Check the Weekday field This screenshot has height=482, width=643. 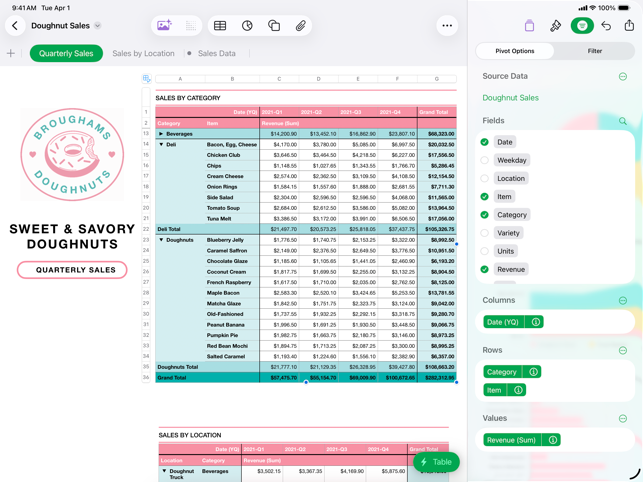(x=484, y=160)
